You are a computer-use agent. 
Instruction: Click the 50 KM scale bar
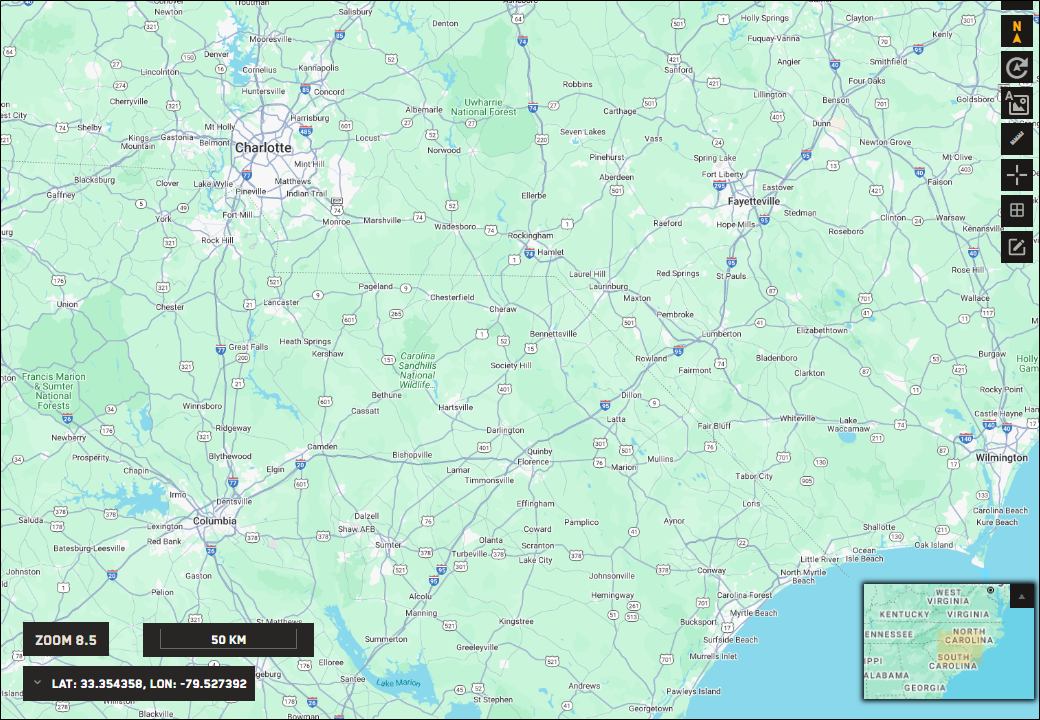[228, 640]
